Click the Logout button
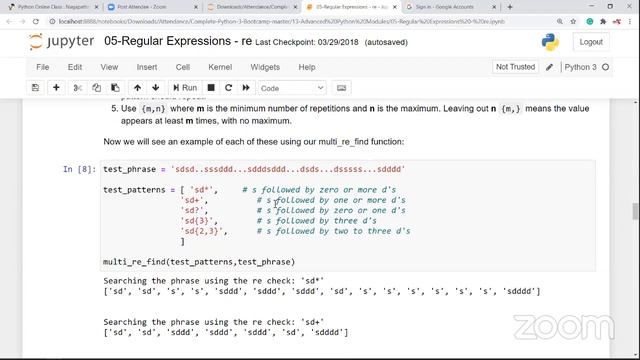640x360 pixels. [x=591, y=42]
